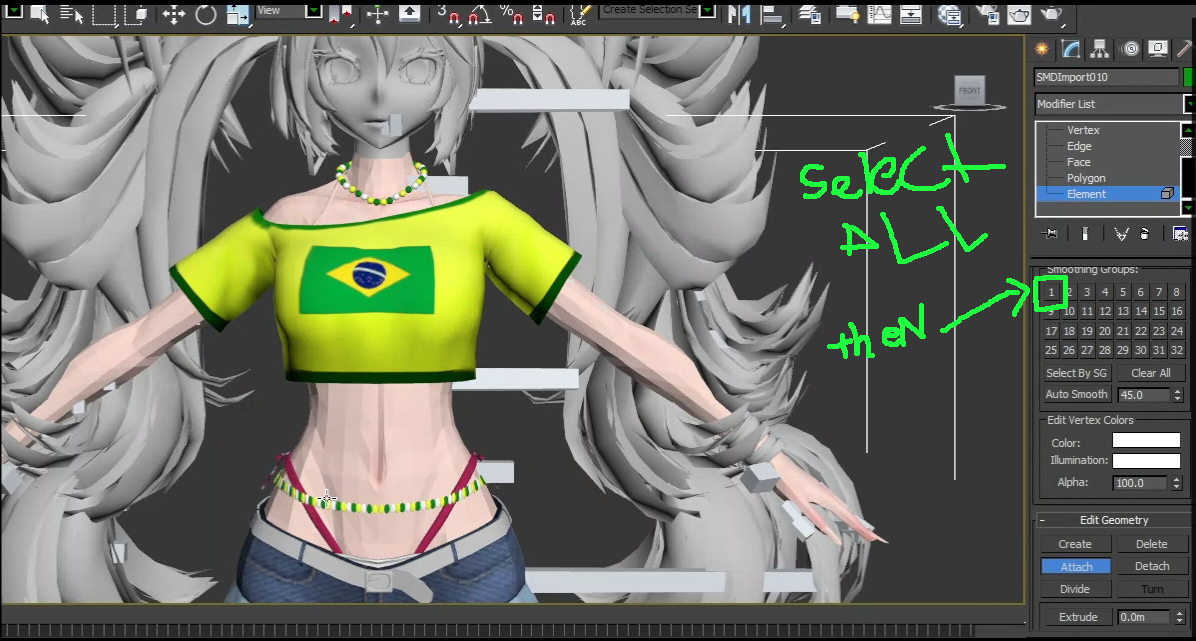Viewport: 1196px width, 641px height.
Task: Click Make Unique icon
Action: 1121,234
